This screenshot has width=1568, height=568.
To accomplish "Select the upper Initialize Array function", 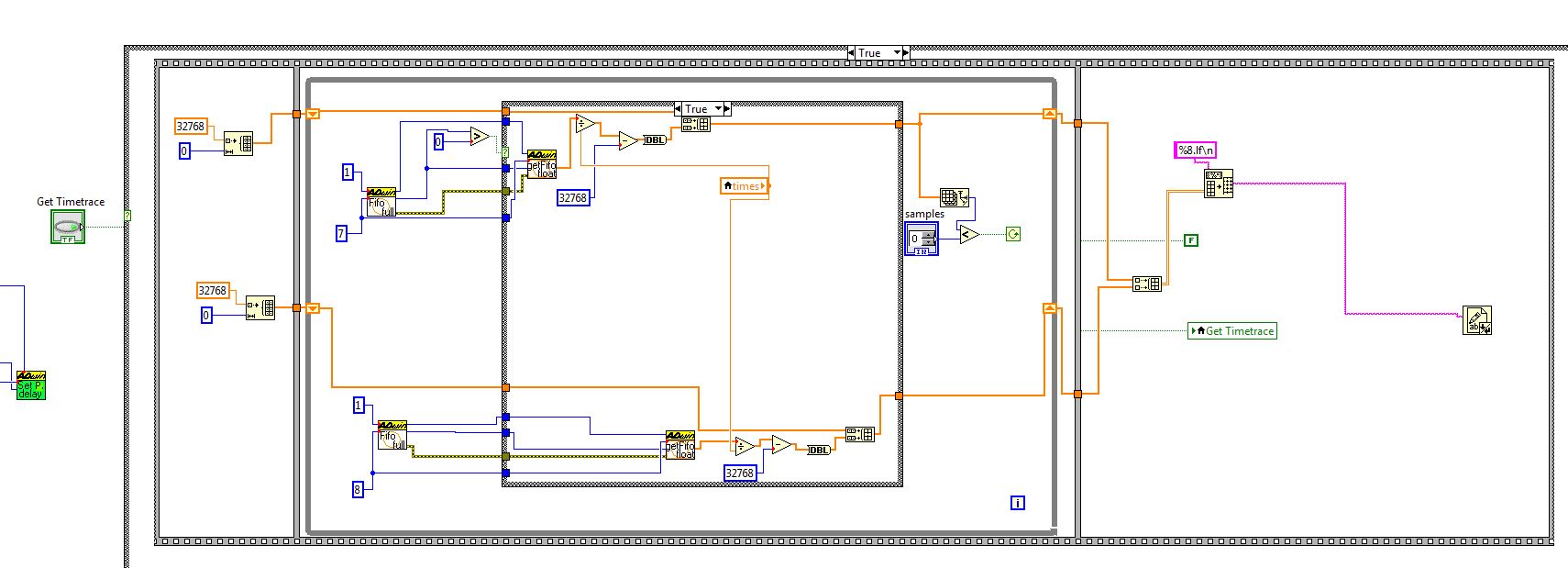I will pos(238,143).
